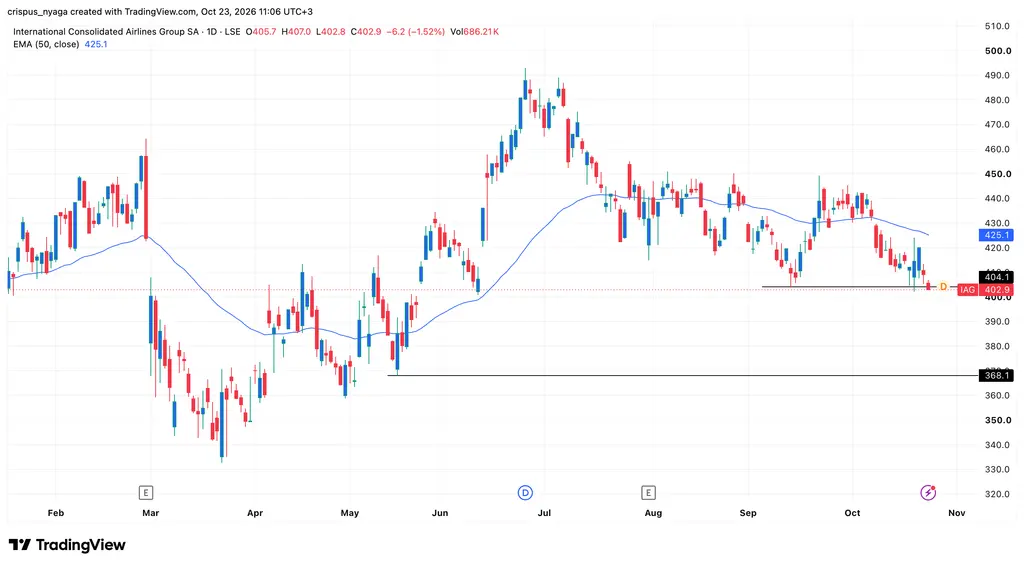Click the purple lightning event icon

pos(928,493)
